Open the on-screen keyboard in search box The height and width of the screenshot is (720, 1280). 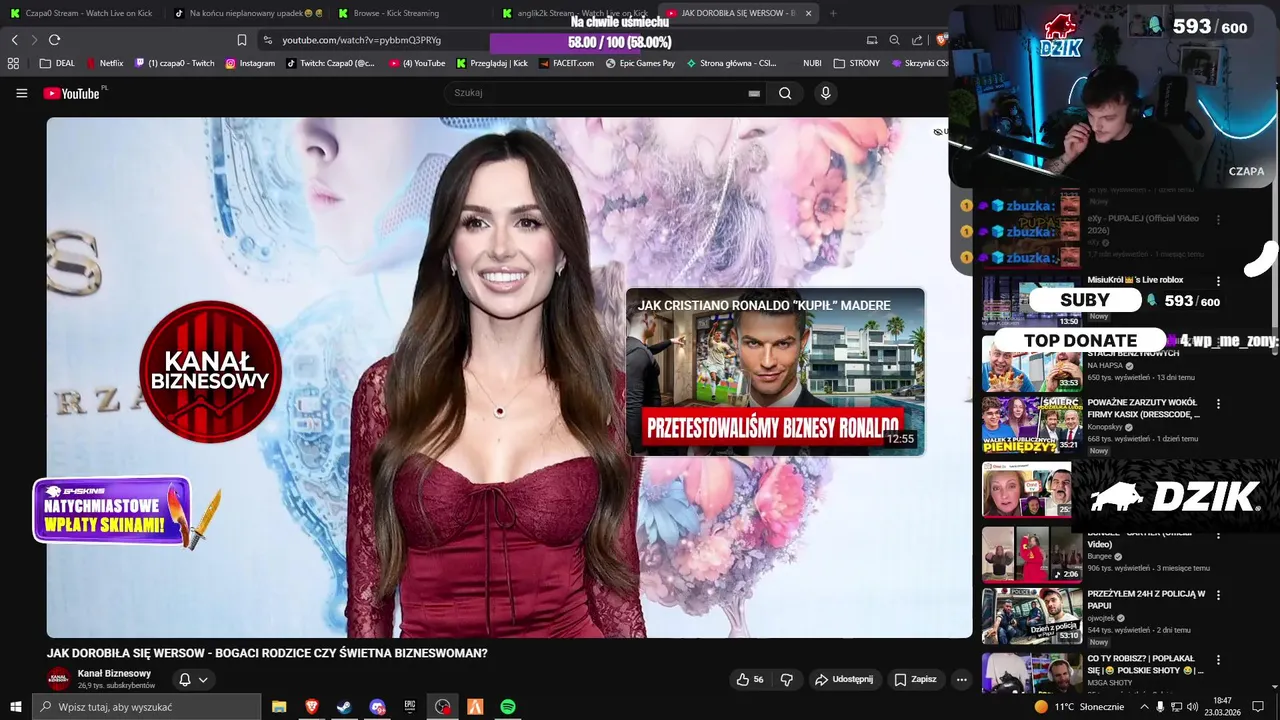(x=754, y=93)
